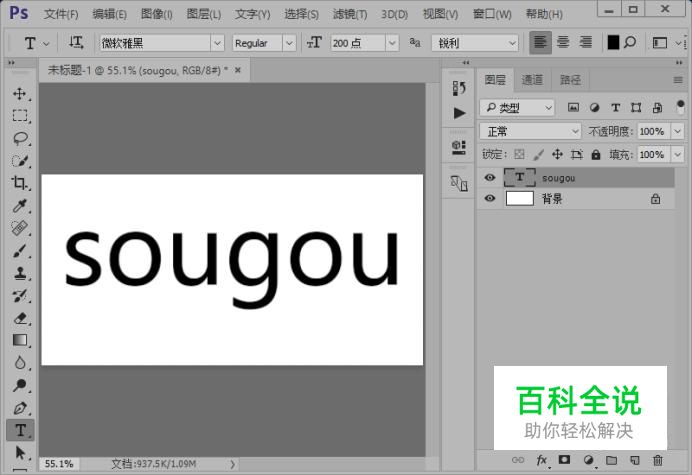Screen dimensions: 692x475
Task: Select the Dodge tool
Action: (19, 385)
